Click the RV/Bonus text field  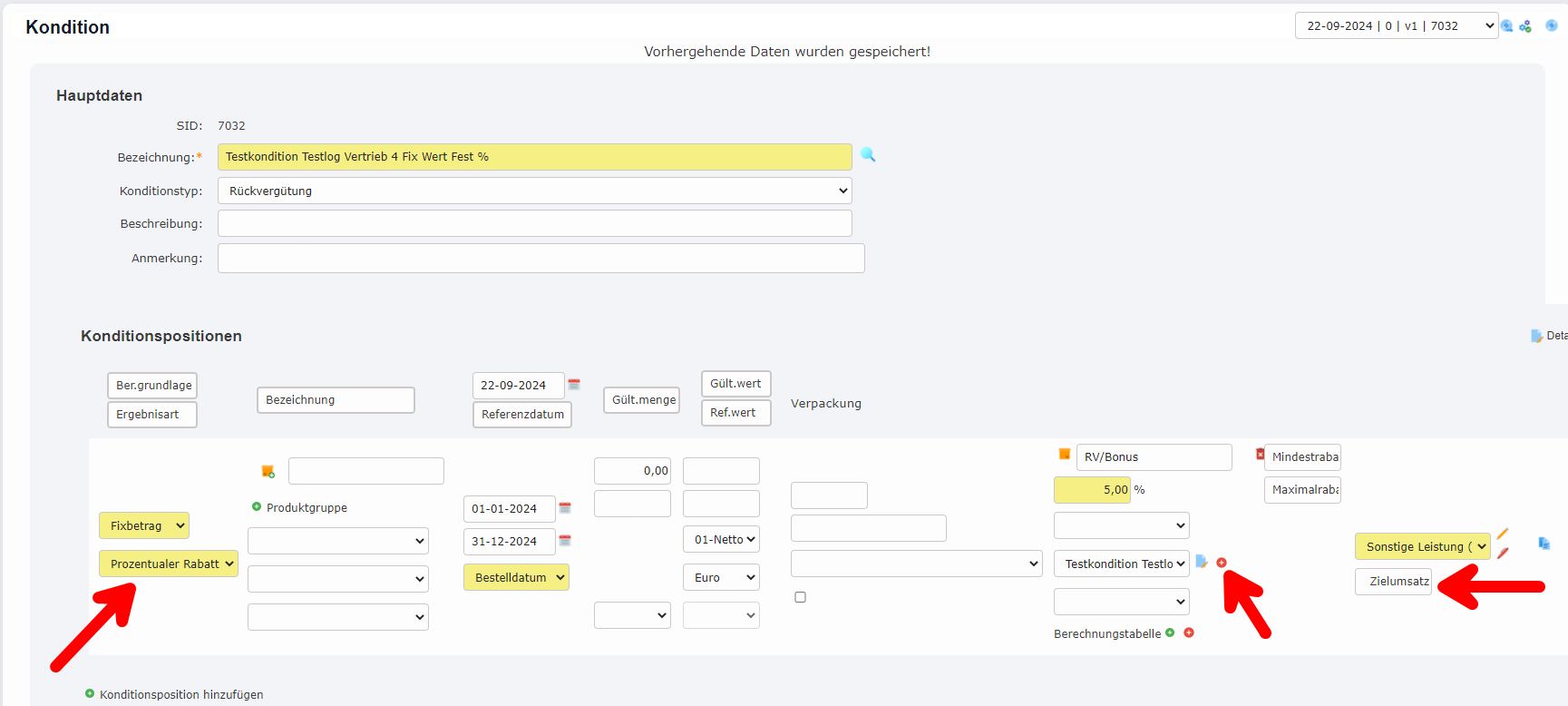pos(1154,457)
